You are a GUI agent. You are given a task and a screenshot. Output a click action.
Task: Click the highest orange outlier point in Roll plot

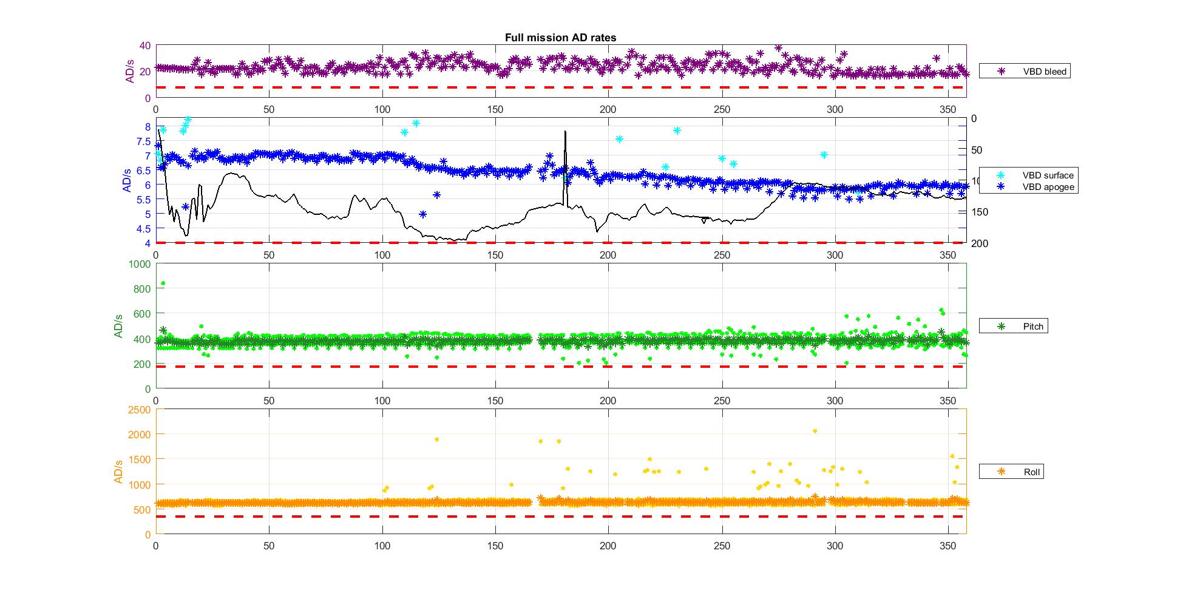tap(815, 431)
